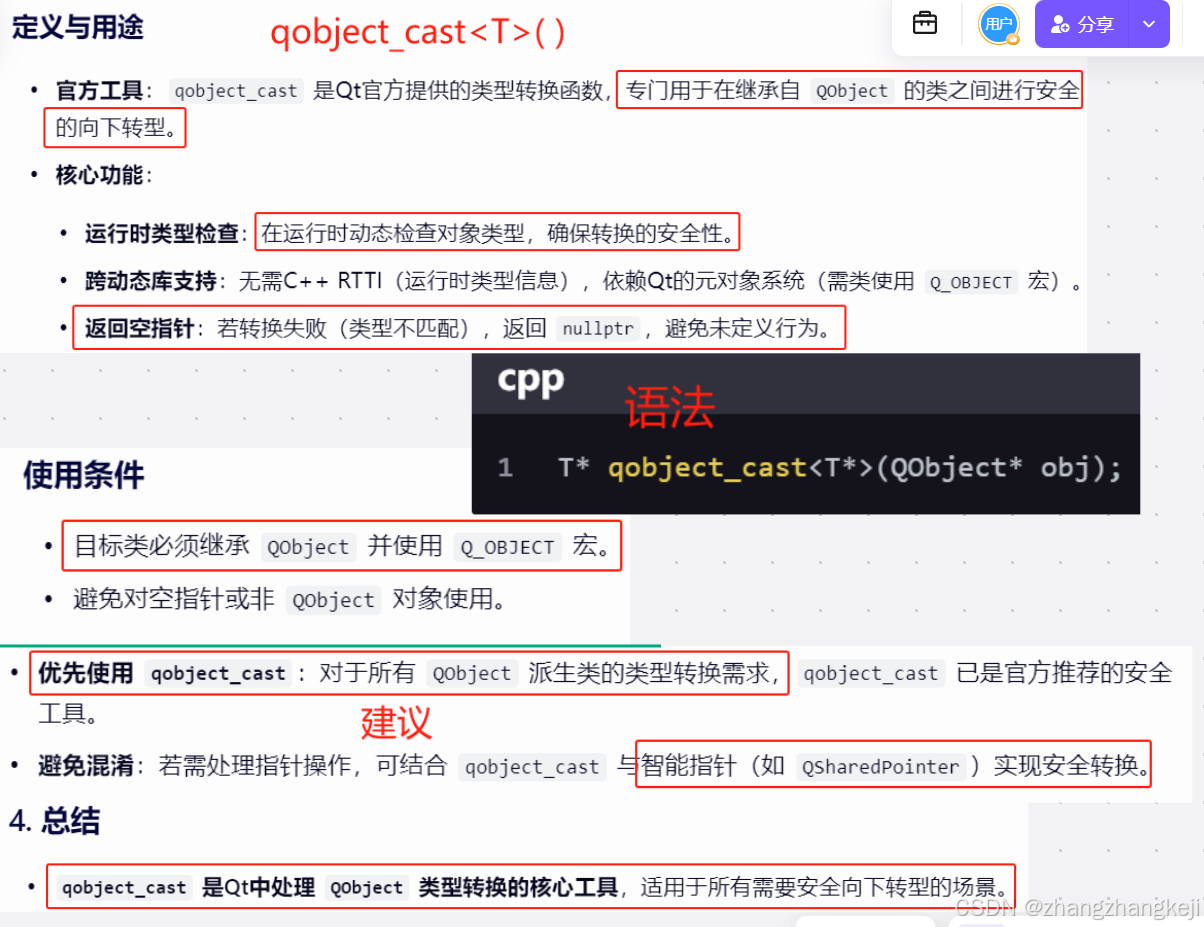
Task: Click QObject chip in 专门用于在继承自 sentence
Action: pyautogui.click(x=852, y=91)
